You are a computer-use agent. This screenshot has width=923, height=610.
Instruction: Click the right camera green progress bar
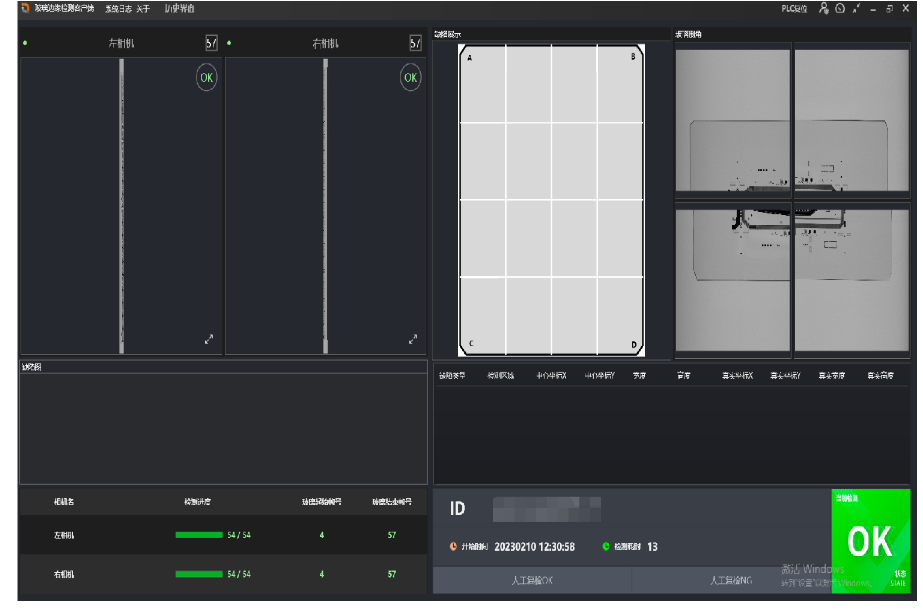pyautogui.click(x=199, y=574)
